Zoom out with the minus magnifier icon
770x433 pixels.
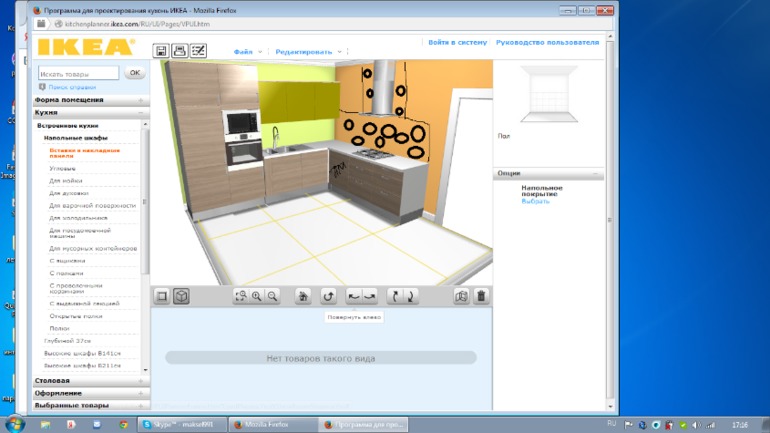pyautogui.click(x=272, y=296)
